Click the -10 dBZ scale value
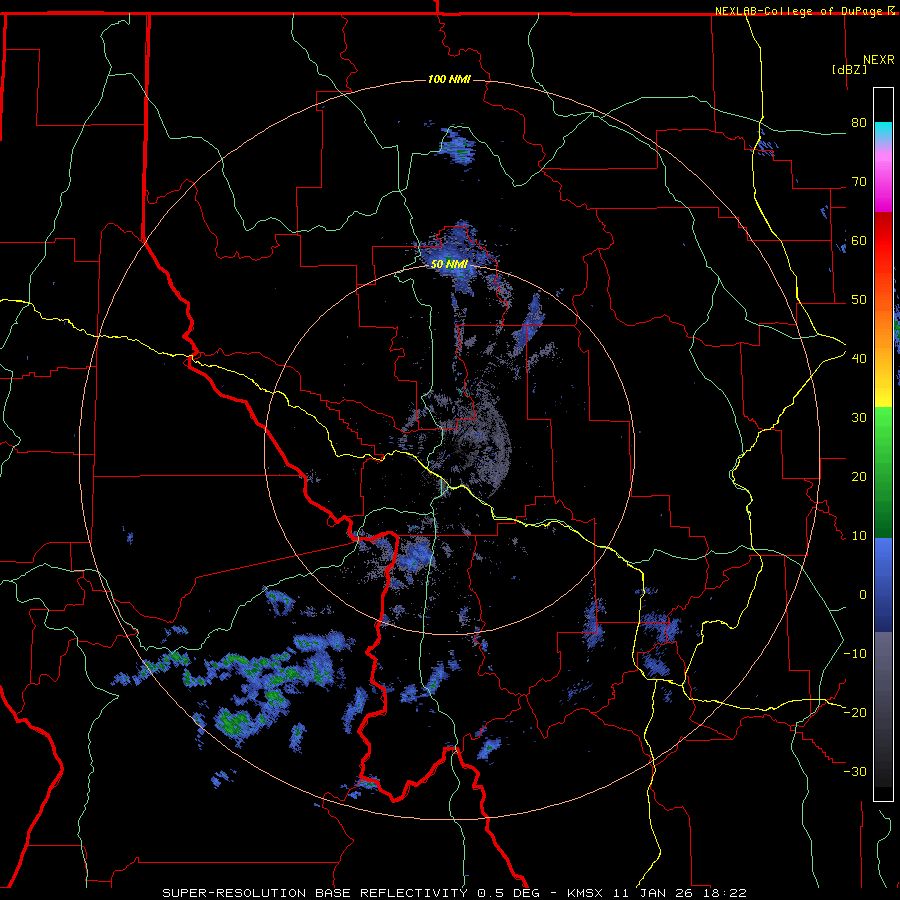Image resolution: width=900 pixels, height=900 pixels. (x=855, y=653)
